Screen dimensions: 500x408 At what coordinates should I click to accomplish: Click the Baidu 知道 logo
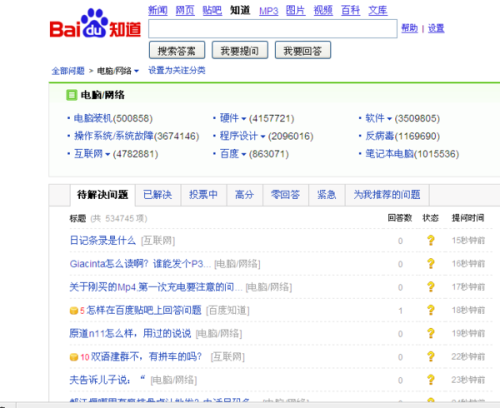tap(95, 24)
